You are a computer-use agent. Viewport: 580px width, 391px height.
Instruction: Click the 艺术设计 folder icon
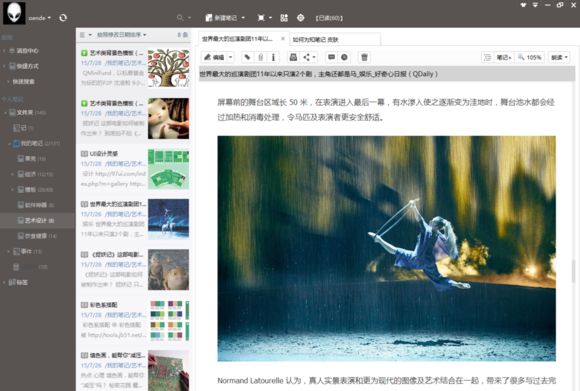(21, 220)
